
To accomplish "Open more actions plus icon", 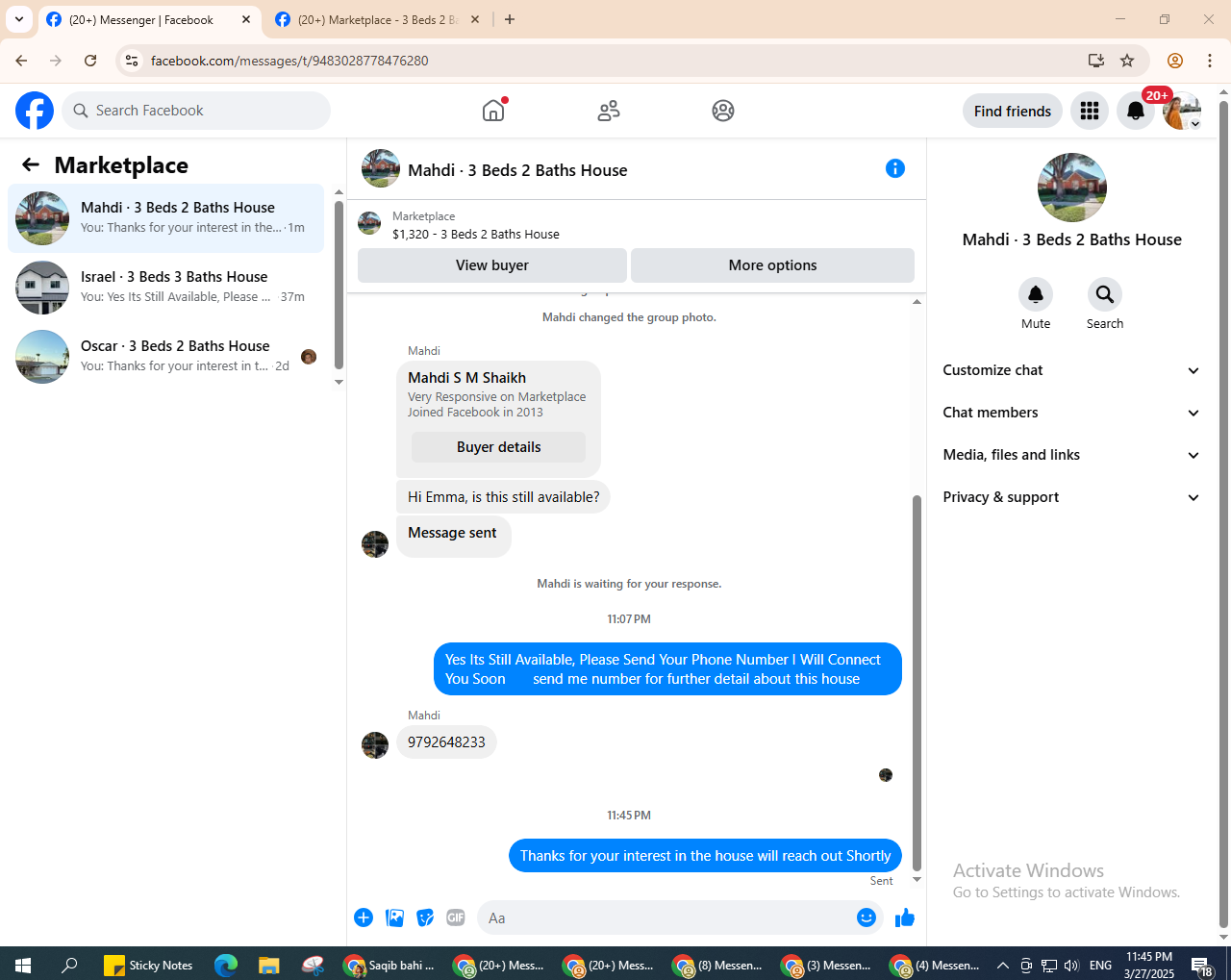I will pyautogui.click(x=364, y=917).
